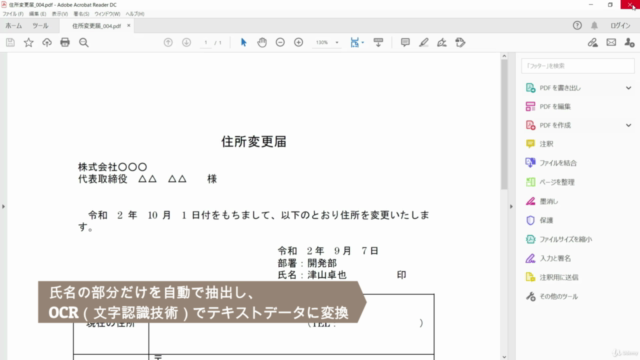Click the Save file icon
Screen dimensions: 640x360
tap(10, 42)
